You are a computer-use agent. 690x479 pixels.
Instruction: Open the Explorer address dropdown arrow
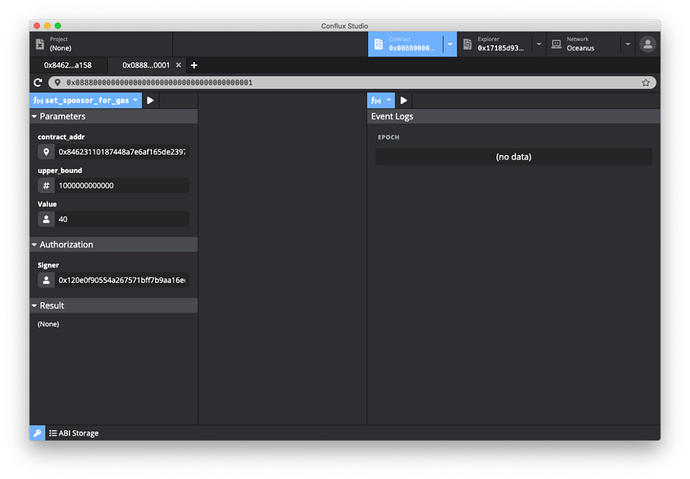click(539, 44)
